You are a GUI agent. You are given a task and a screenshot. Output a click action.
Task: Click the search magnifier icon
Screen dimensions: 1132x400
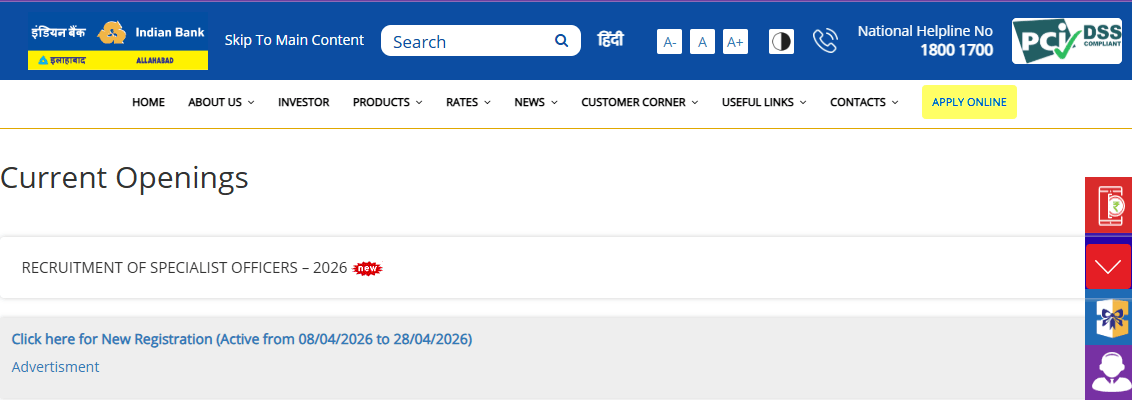pyautogui.click(x=561, y=41)
